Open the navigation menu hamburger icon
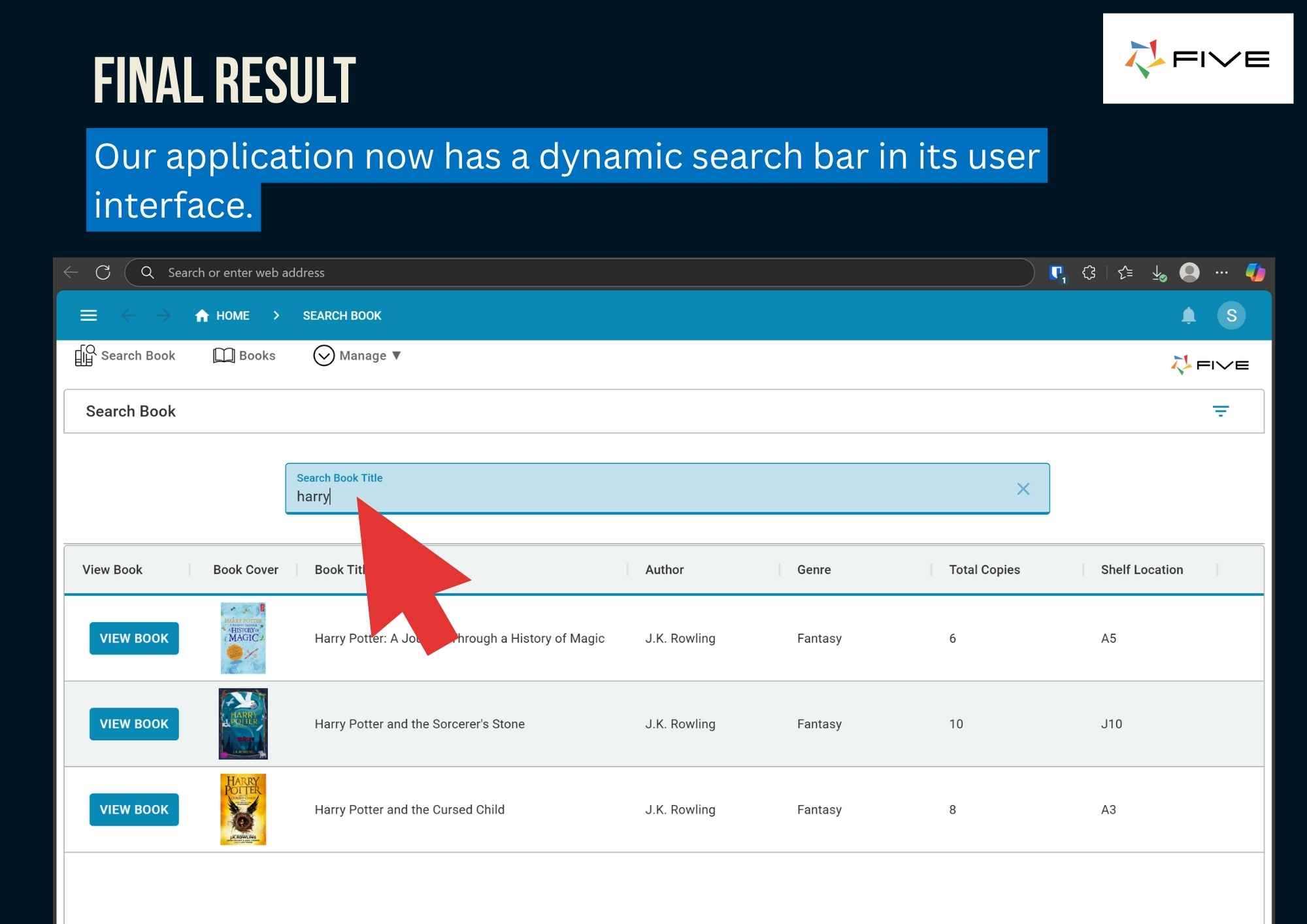This screenshot has height=924, width=1307. pyautogui.click(x=88, y=315)
